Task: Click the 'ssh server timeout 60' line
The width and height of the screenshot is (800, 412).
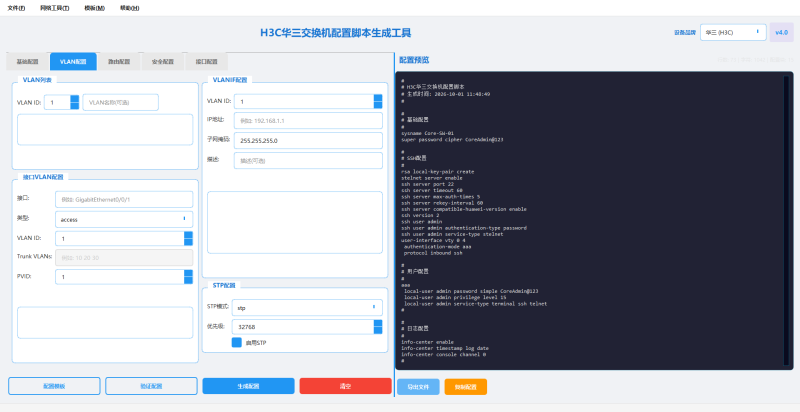Action: 432,190
